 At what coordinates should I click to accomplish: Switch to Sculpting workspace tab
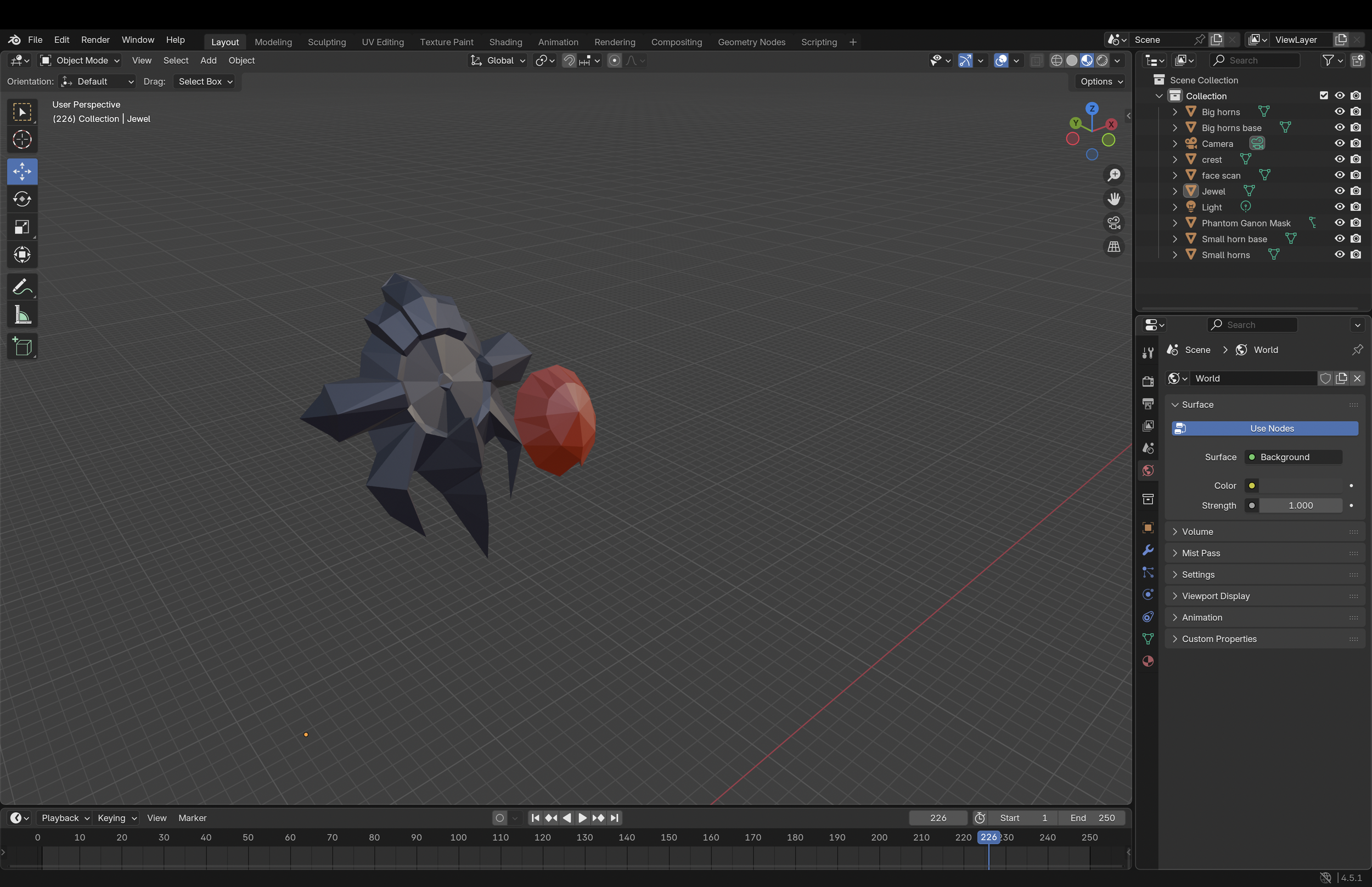327,42
